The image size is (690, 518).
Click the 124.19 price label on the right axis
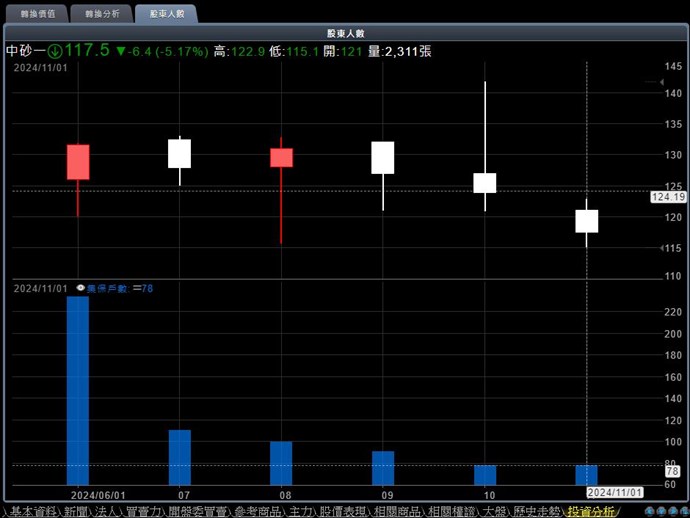[666, 197]
